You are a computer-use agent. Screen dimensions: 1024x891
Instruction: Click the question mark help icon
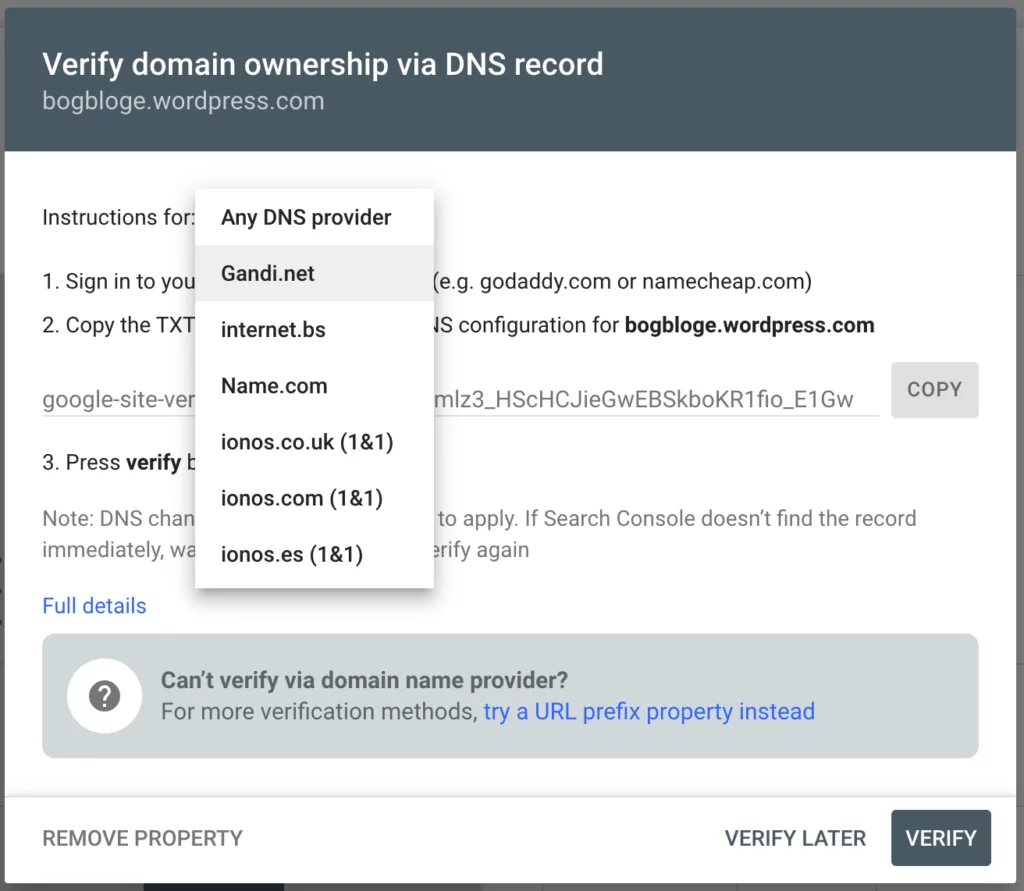104,696
